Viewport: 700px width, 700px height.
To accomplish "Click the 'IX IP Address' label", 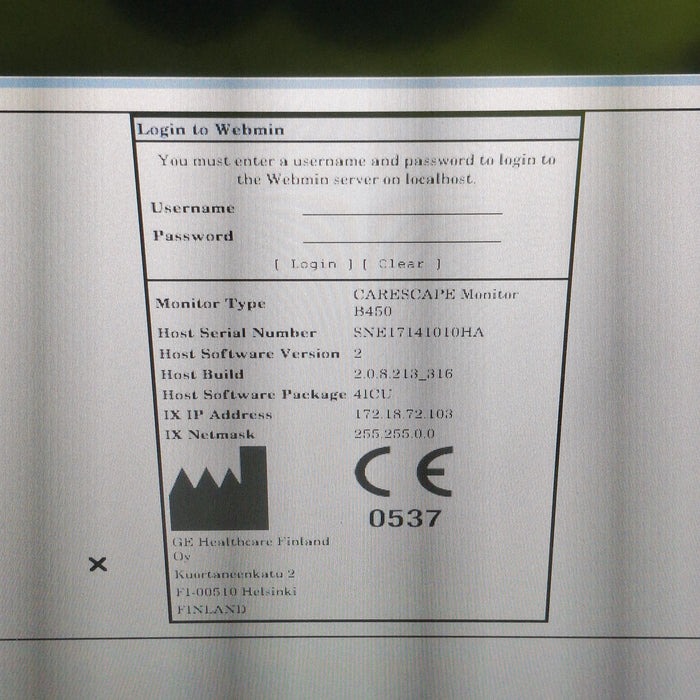I will pyautogui.click(x=217, y=415).
